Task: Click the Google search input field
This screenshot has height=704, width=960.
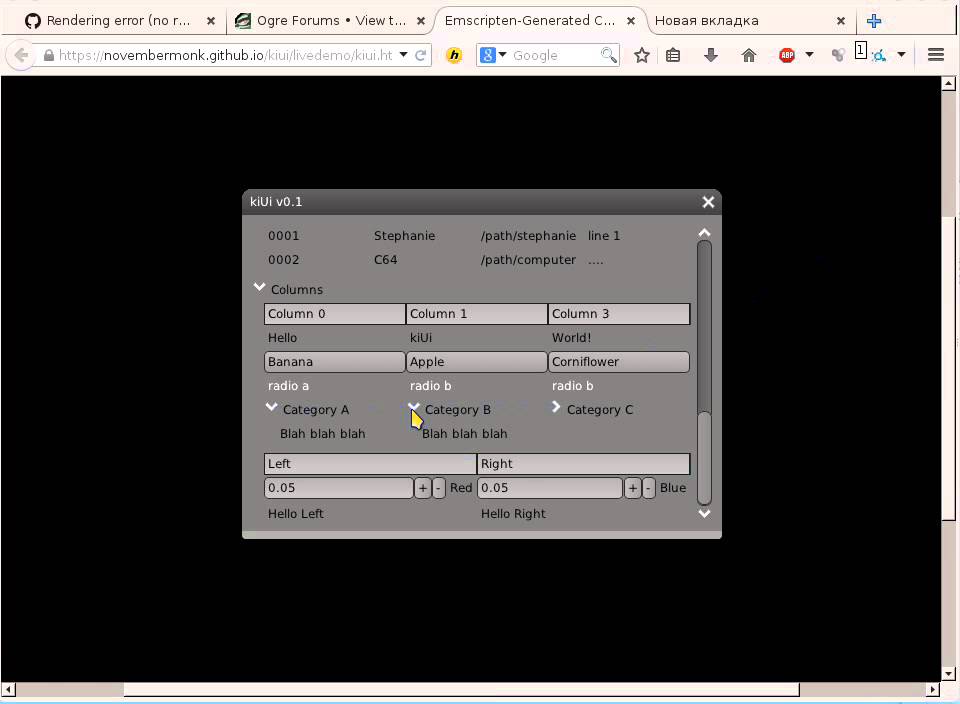Action: [x=554, y=55]
